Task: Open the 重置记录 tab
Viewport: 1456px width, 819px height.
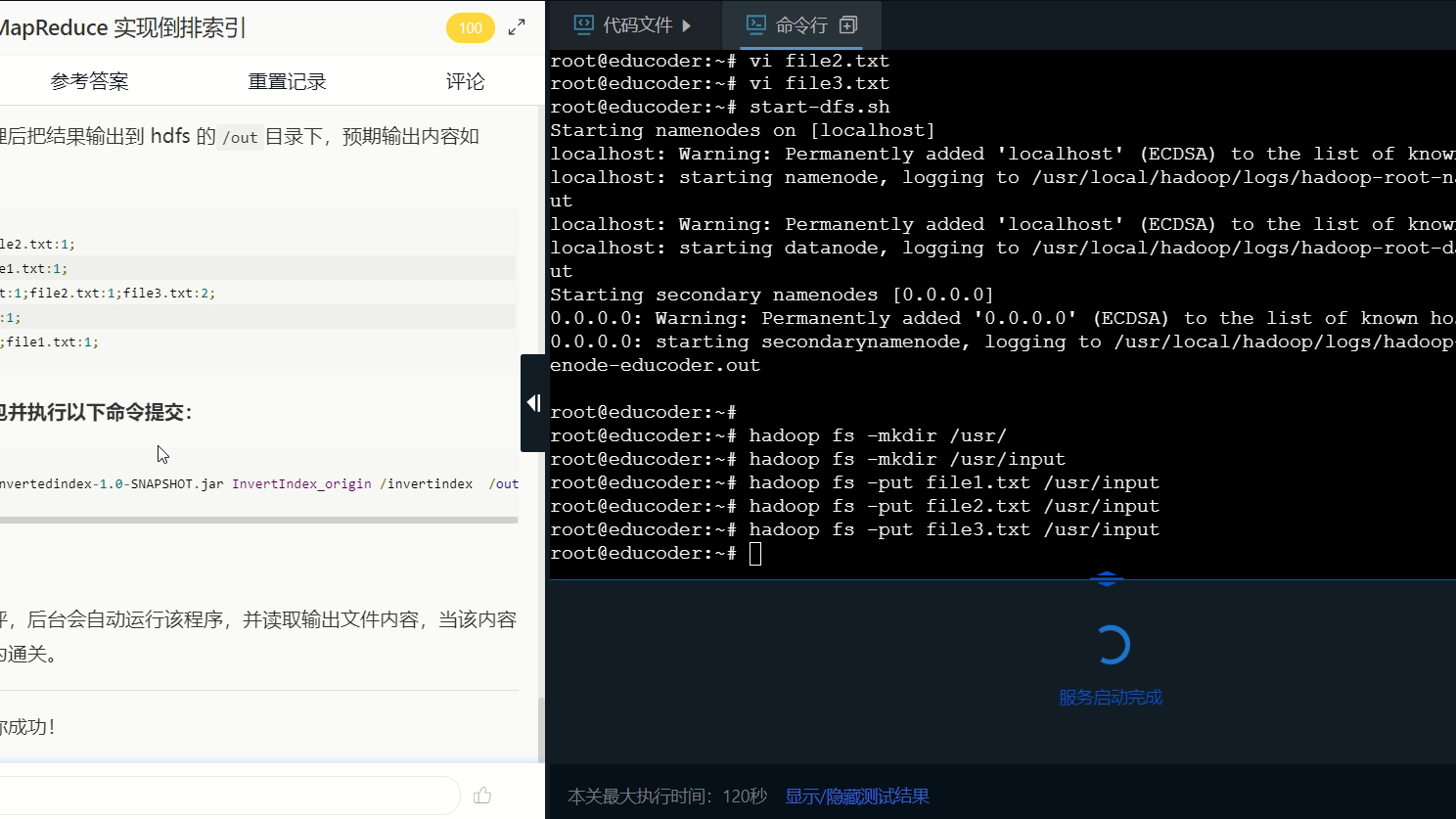Action: [287, 81]
